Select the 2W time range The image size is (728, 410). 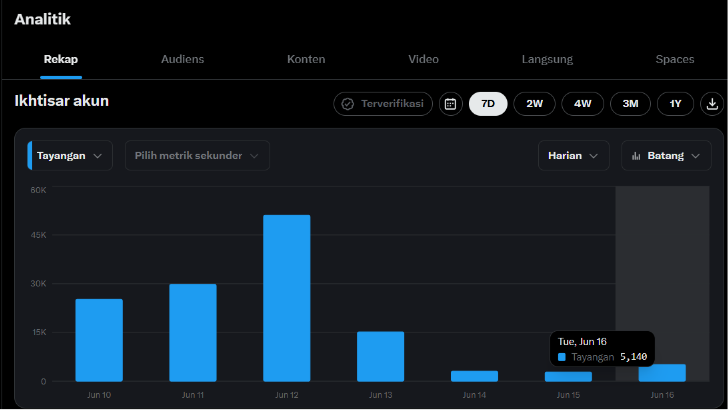[534, 104]
